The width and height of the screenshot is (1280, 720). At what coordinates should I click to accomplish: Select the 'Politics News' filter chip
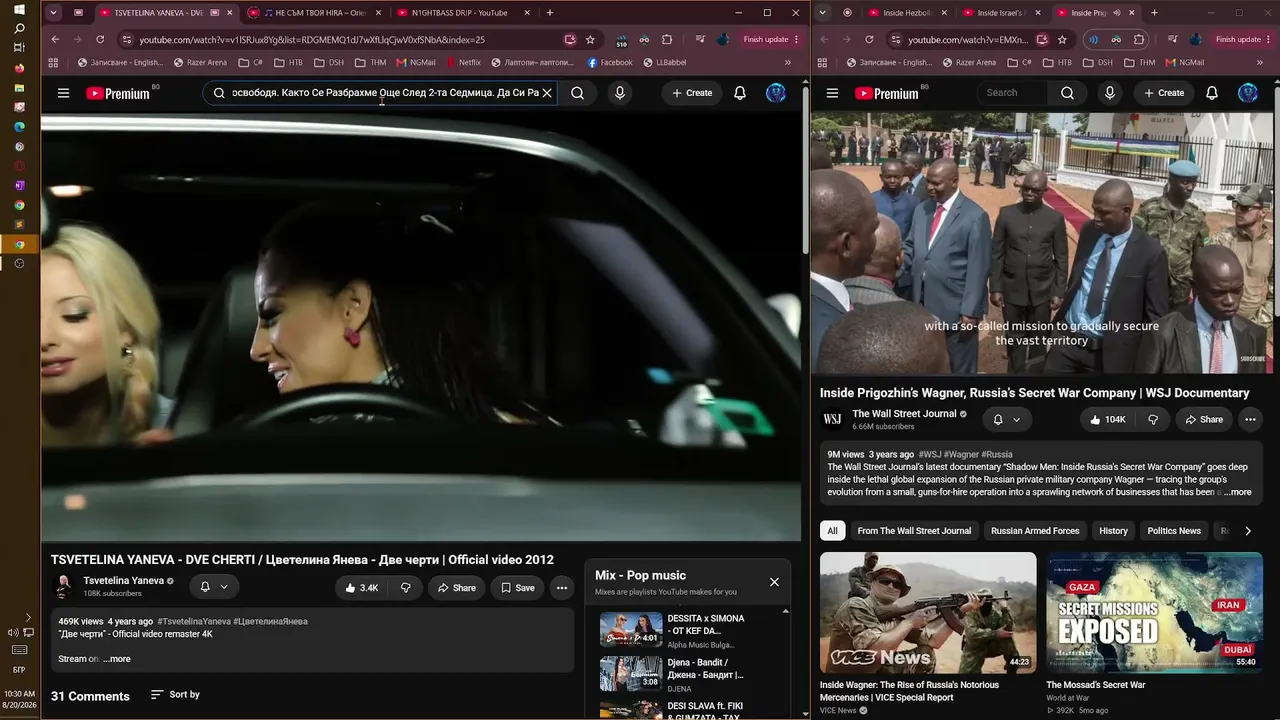1174,531
